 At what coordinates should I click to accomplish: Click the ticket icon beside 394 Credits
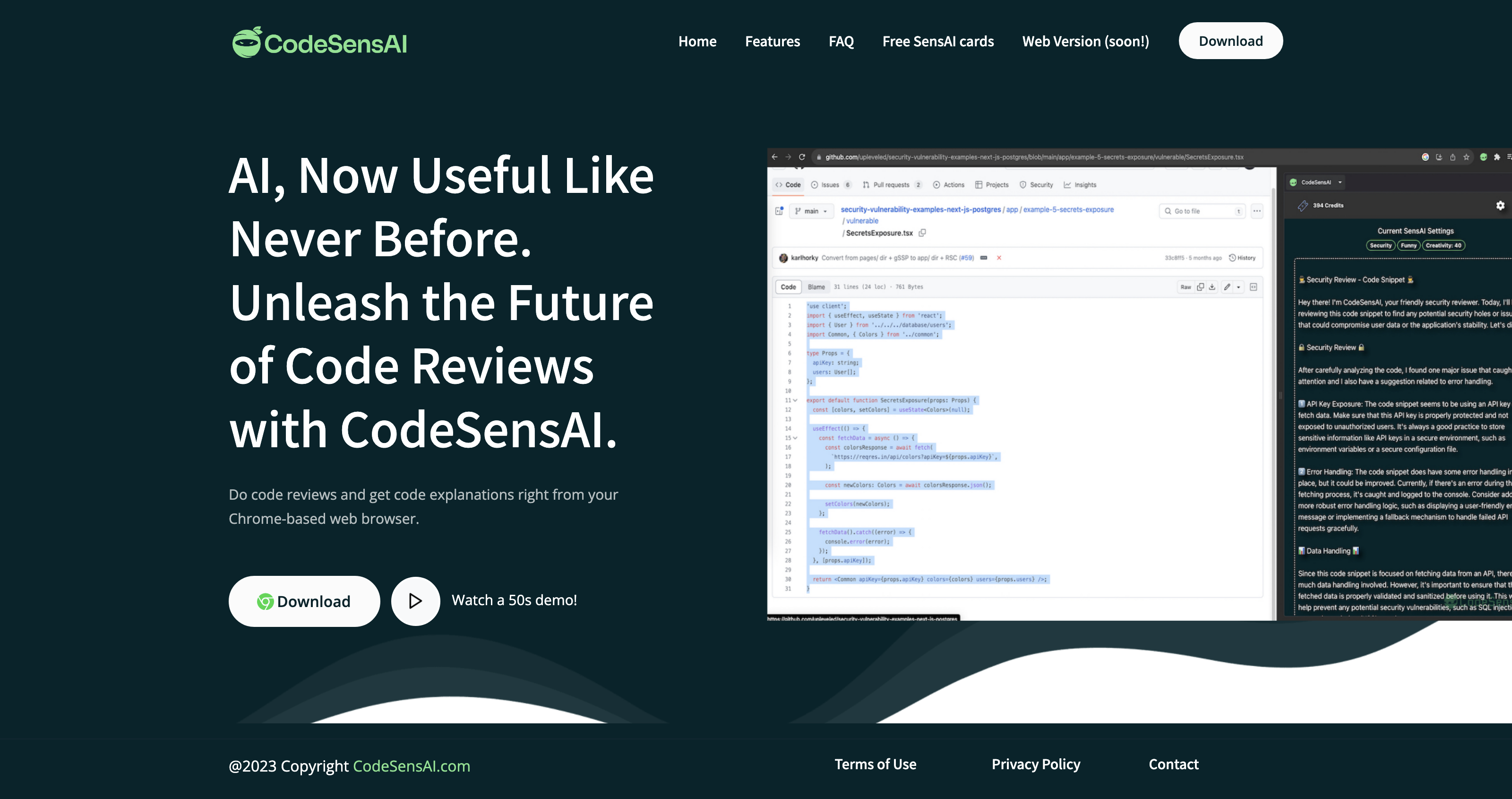click(1303, 206)
